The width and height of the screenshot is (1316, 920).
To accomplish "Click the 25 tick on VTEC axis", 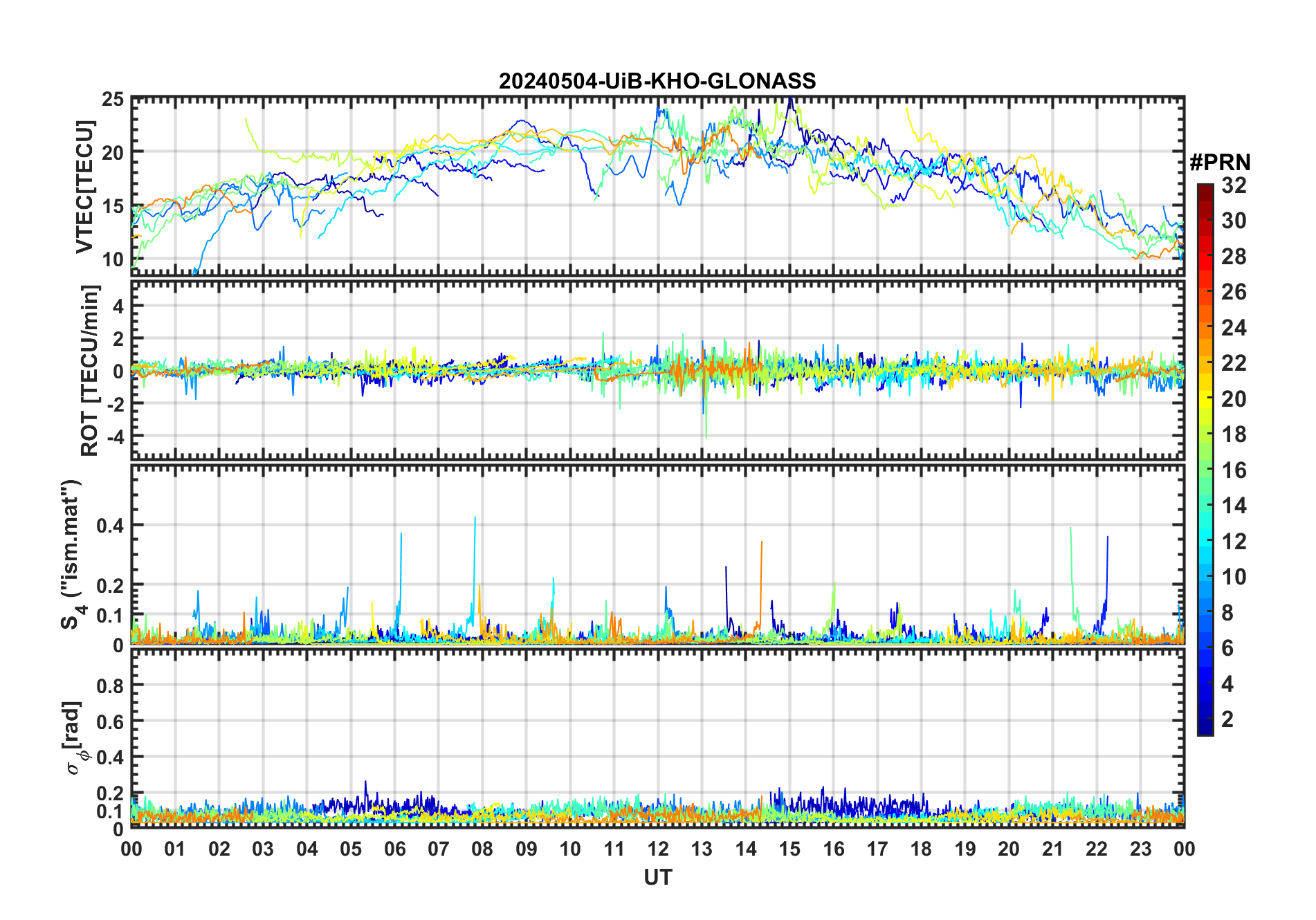I will tap(113, 99).
